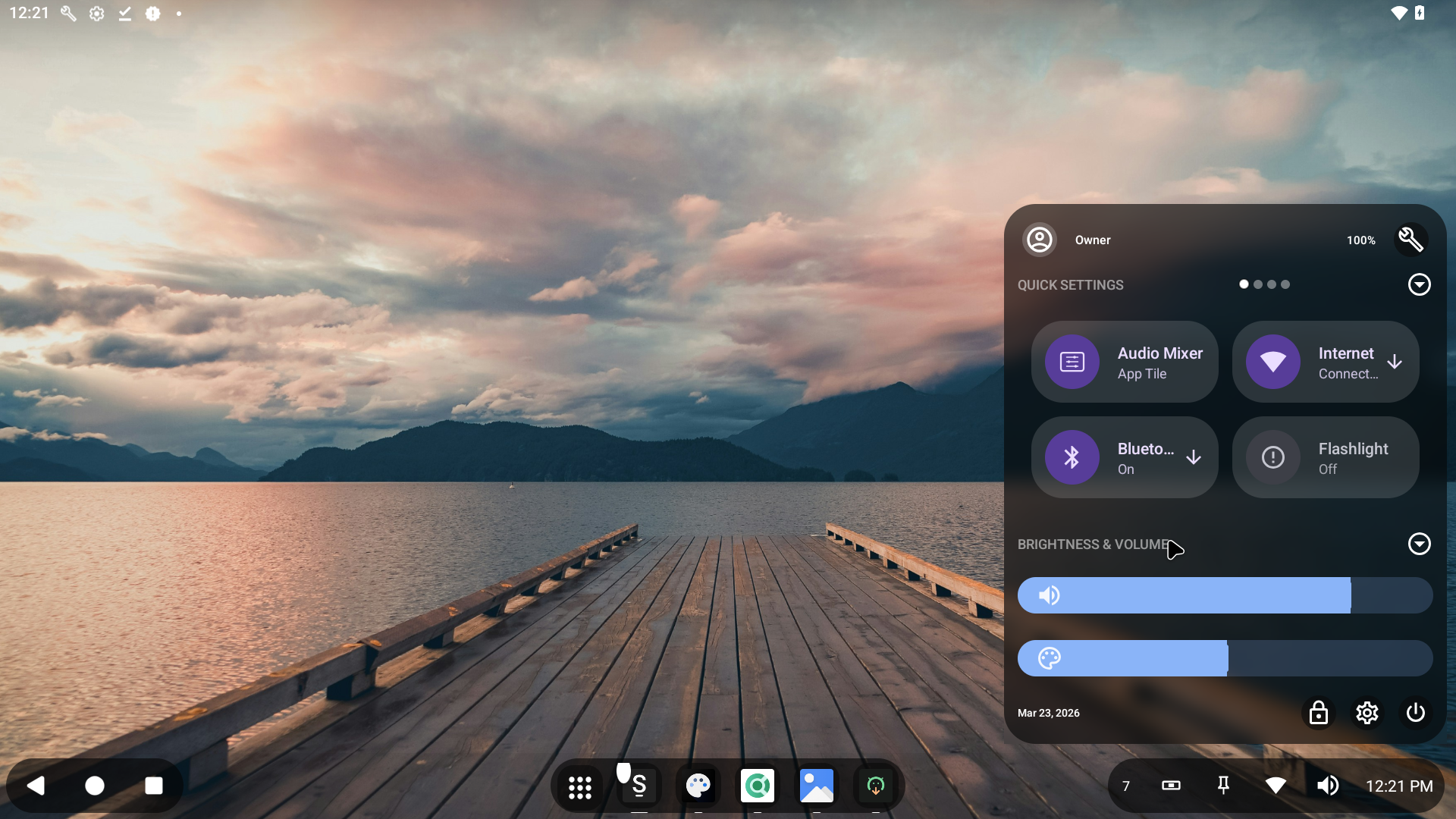Open Settings via the gear near the date
Viewport: 1456px width, 819px height.
(1367, 713)
